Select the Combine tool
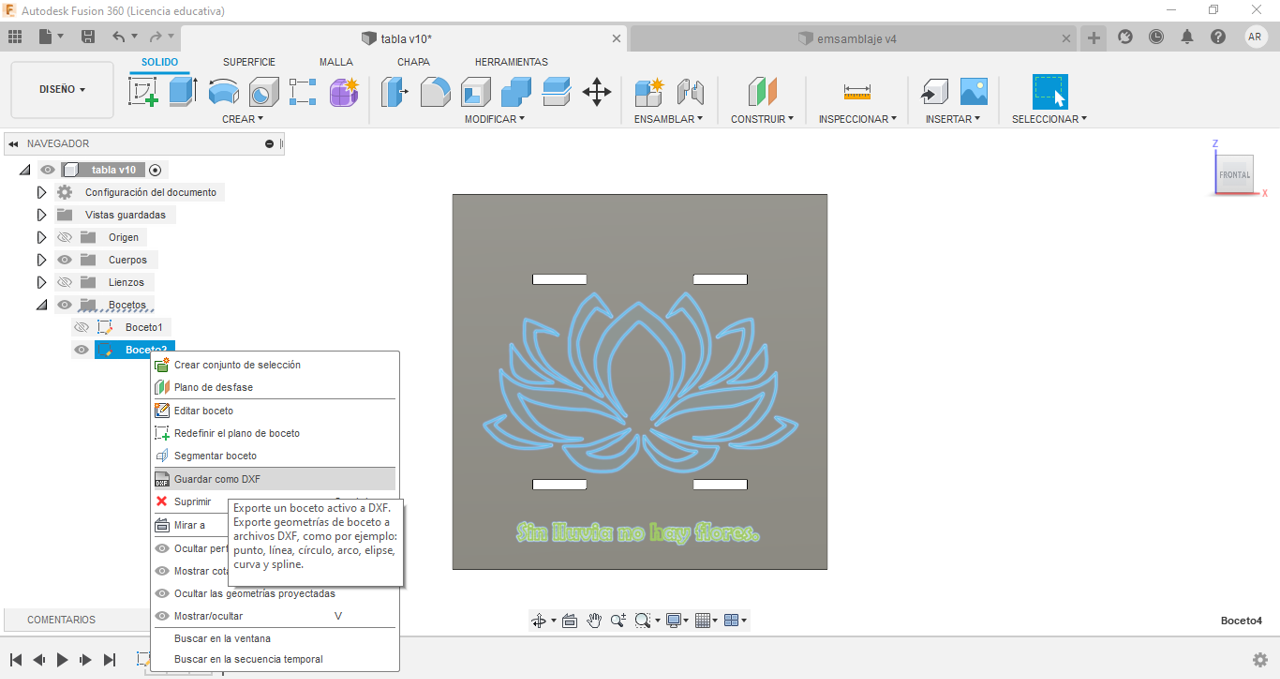Viewport: 1280px width, 679px height. (516, 92)
